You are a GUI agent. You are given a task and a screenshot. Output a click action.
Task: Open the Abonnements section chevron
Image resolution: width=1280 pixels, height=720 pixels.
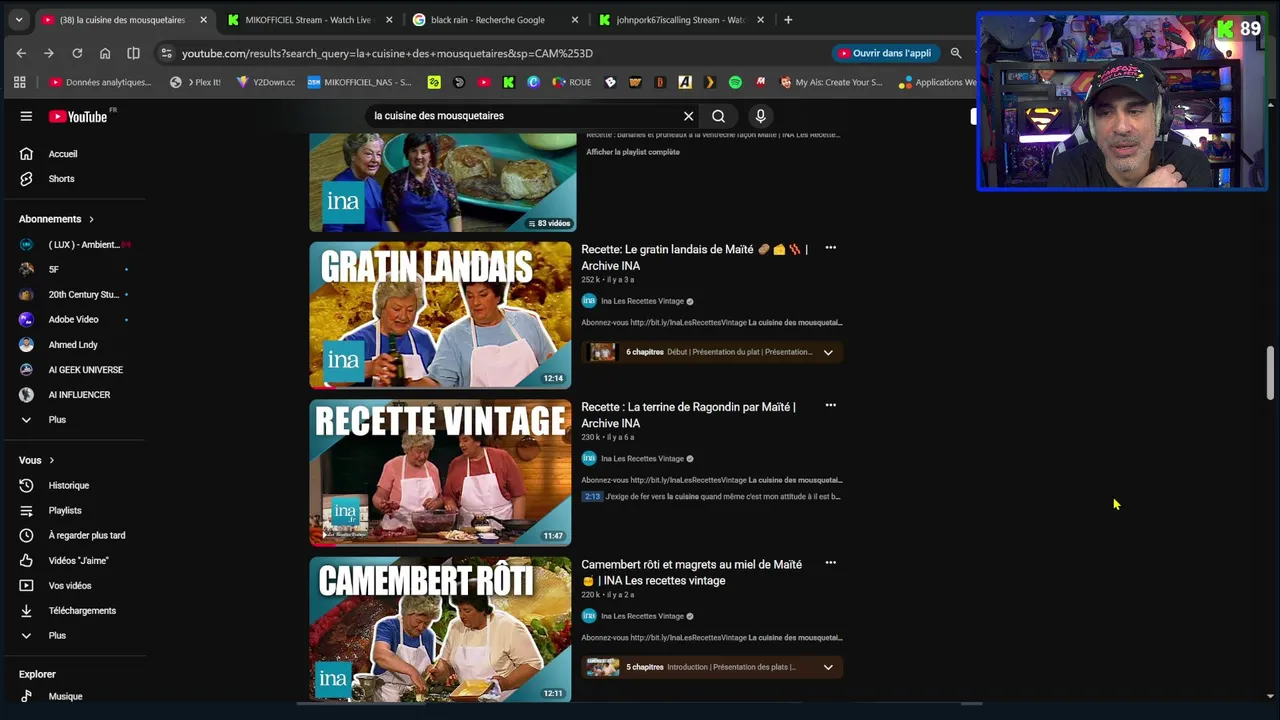[x=91, y=219]
